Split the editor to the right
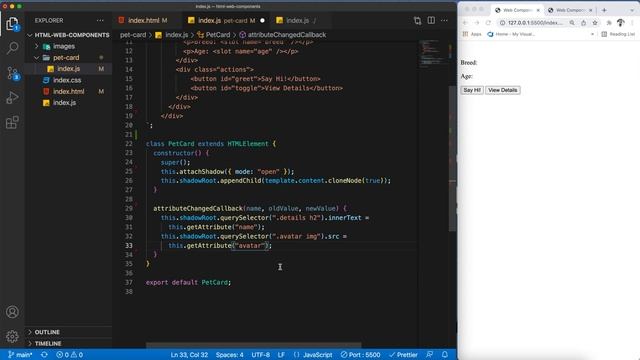The height and width of the screenshot is (360, 640). tap(431, 20)
